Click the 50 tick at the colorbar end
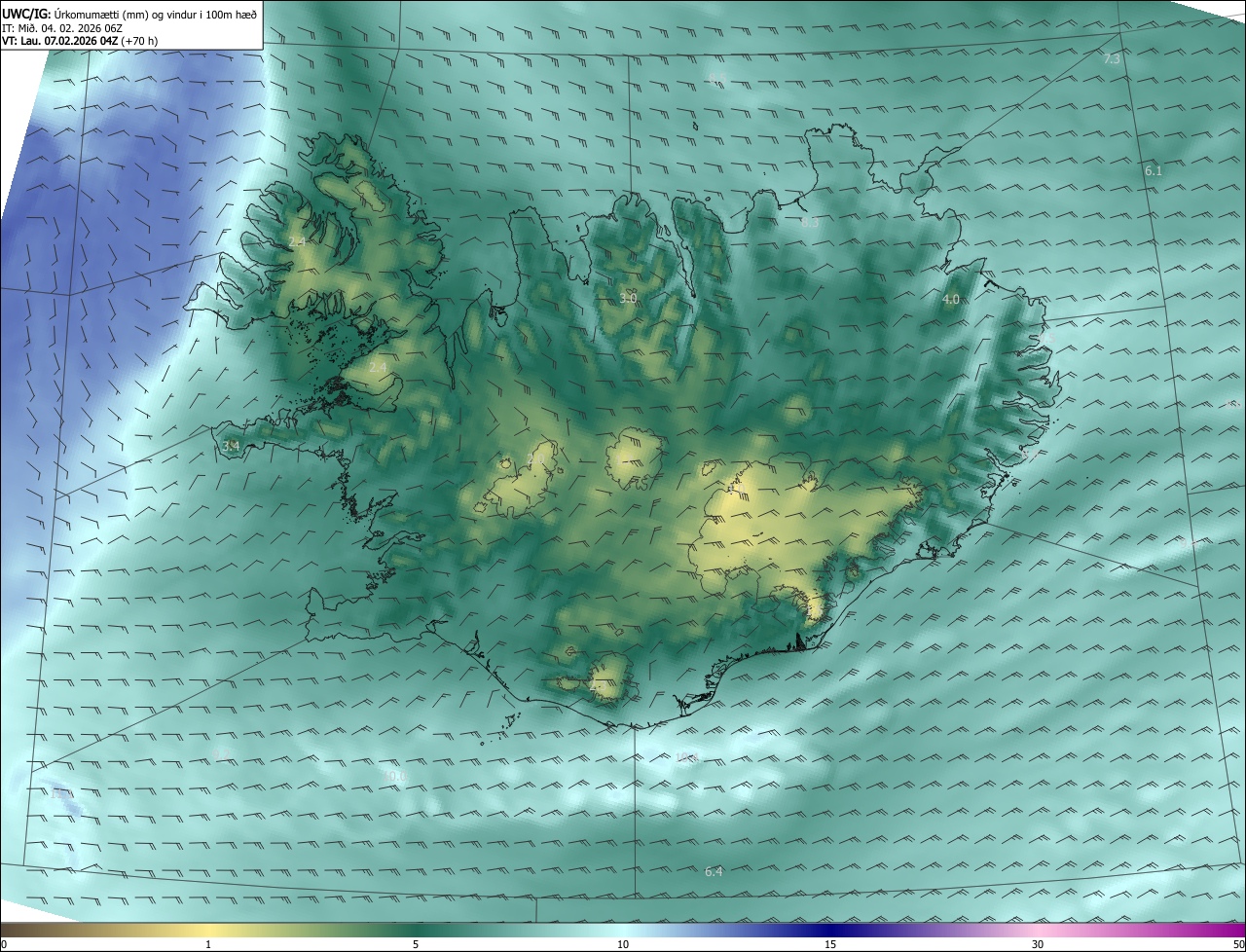Screen dimensions: 1246x952 [1238, 944]
